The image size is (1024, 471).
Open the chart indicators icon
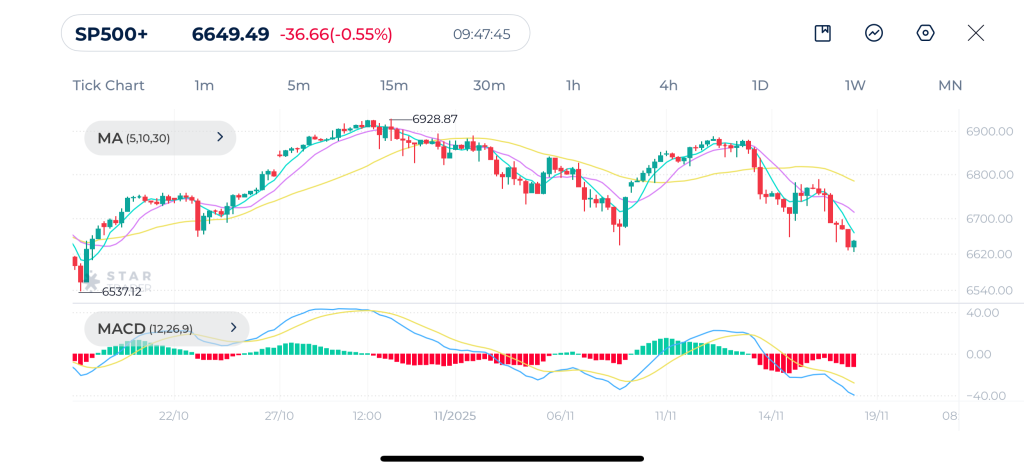874,33
